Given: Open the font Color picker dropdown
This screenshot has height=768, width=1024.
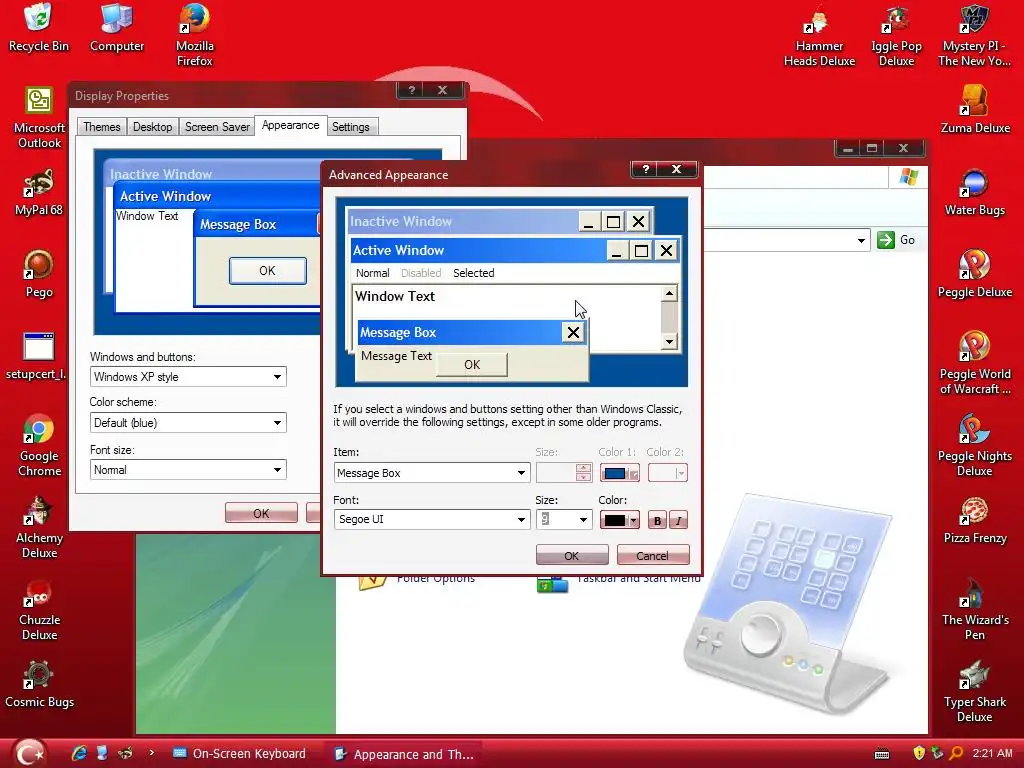Looking at the screenshot, I should click(x=620, y=520).
